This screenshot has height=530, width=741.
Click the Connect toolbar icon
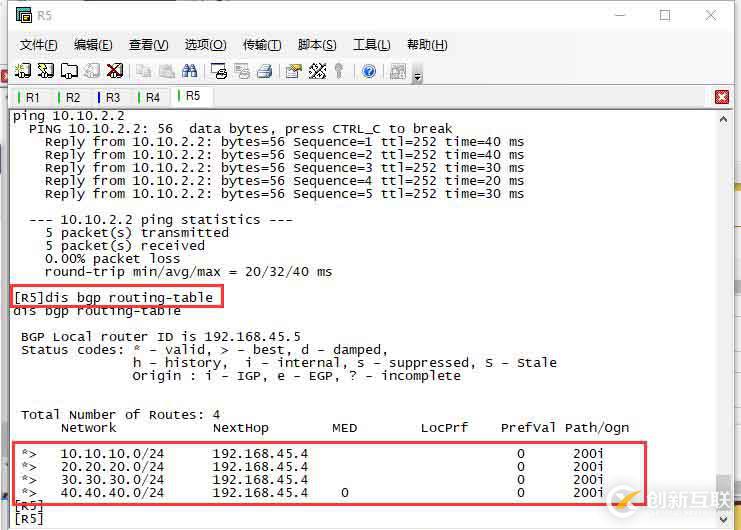coord(22,71)
